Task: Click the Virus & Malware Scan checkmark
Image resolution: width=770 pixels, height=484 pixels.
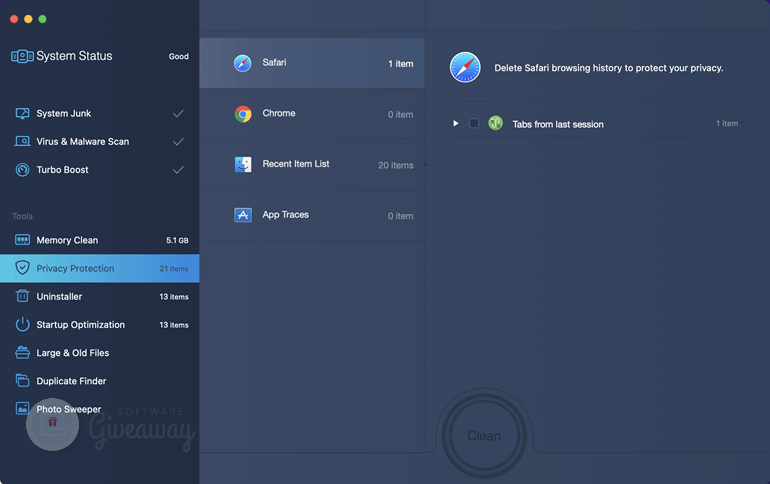Action: tap(178, 141)
